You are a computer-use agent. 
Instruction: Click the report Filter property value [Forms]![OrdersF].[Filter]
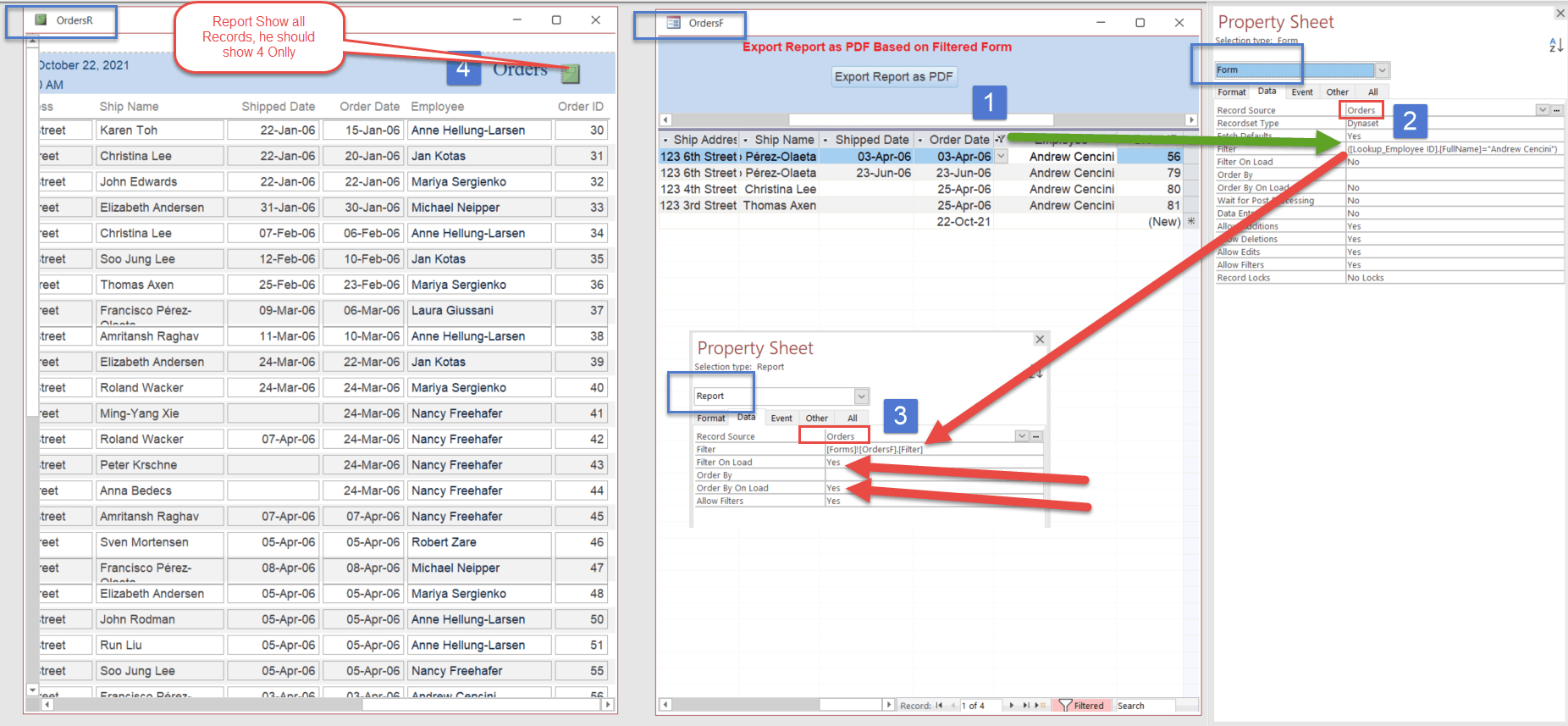875,450
